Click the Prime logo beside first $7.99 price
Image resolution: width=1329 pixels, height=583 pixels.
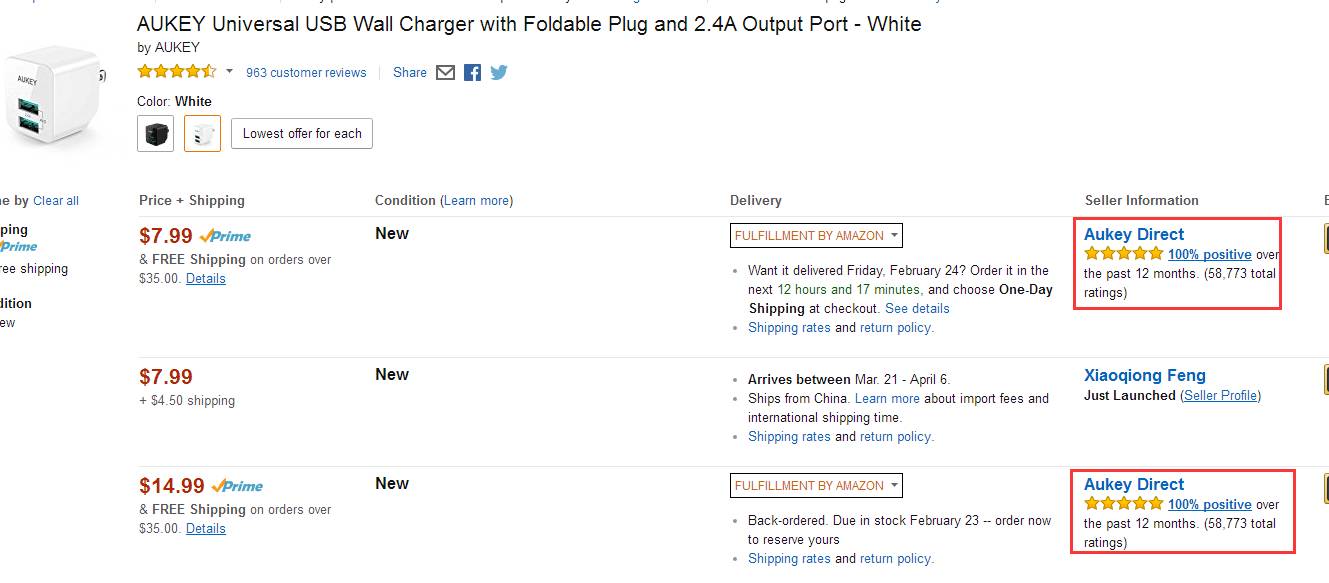(x=225, y=237)
